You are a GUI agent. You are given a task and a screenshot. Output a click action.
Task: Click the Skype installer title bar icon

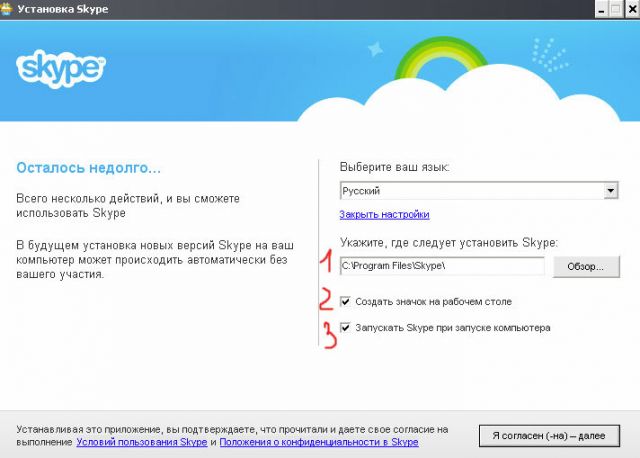click(x=6, y=9)
